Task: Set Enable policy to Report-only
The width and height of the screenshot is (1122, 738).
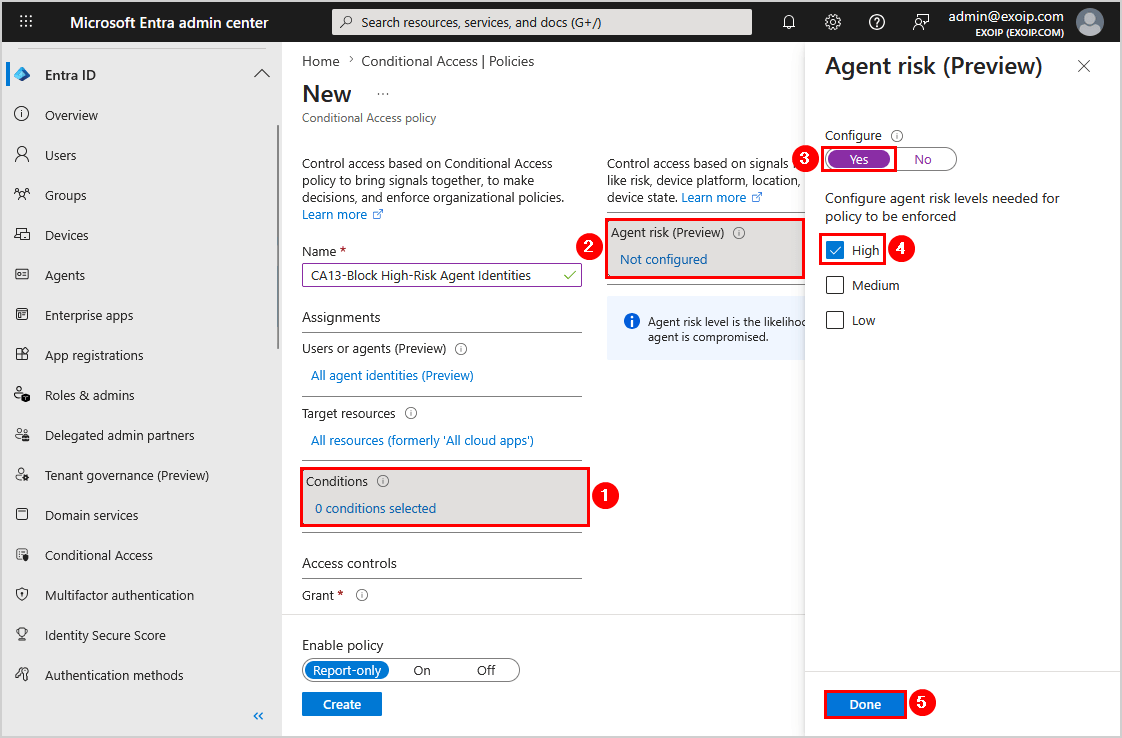Action: click(347, 670)
